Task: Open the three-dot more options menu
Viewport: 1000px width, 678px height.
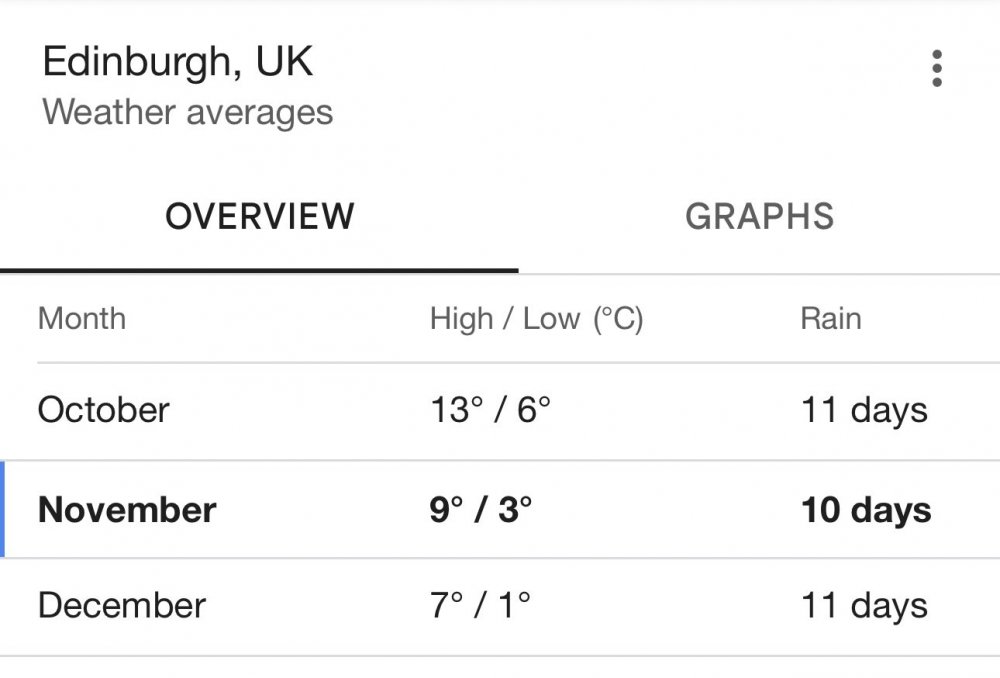Action: [x=936, y=68]
